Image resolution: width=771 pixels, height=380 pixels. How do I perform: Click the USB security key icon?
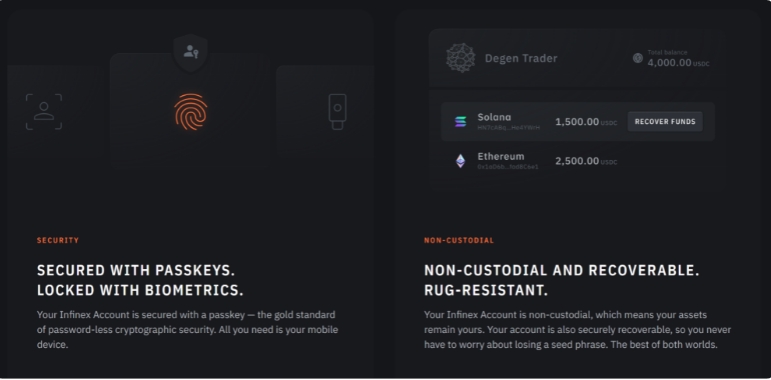pyautogui.click(x=337, y=112)
